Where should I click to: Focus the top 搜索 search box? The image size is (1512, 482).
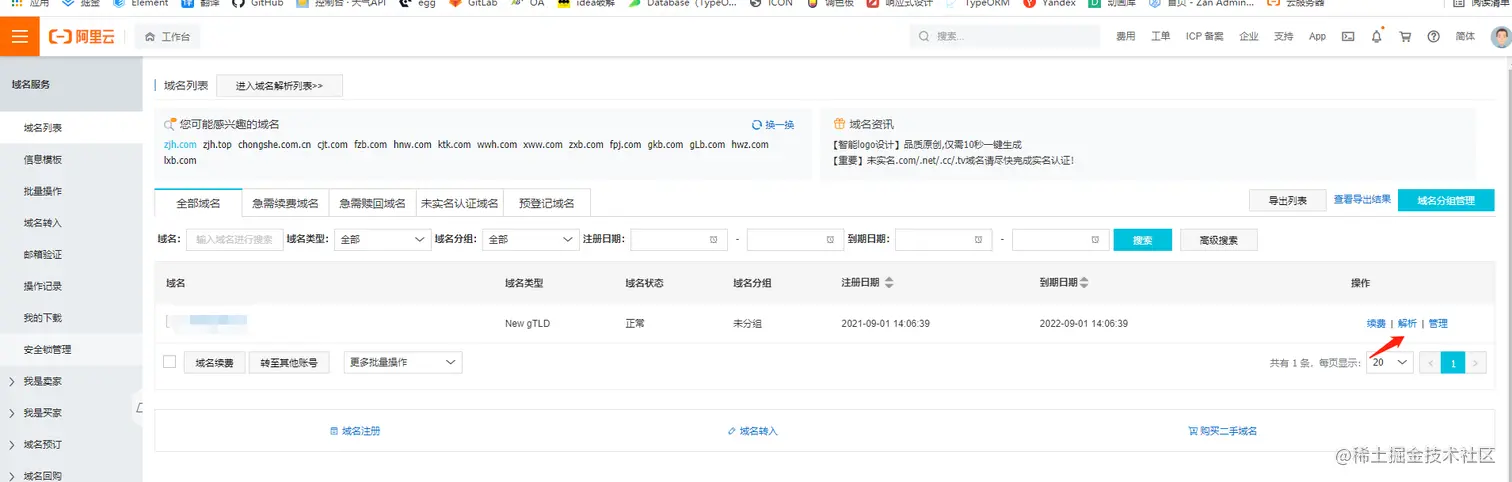point(1006,36)
